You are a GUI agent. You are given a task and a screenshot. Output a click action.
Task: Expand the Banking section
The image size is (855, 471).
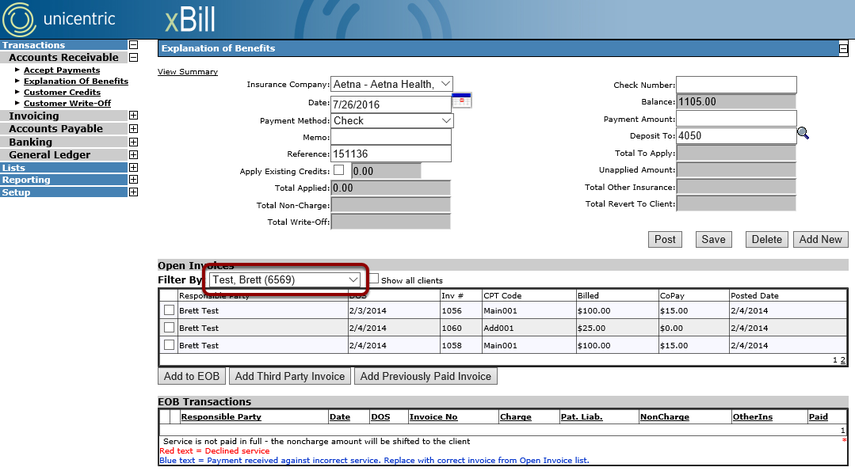click(133, 142)
